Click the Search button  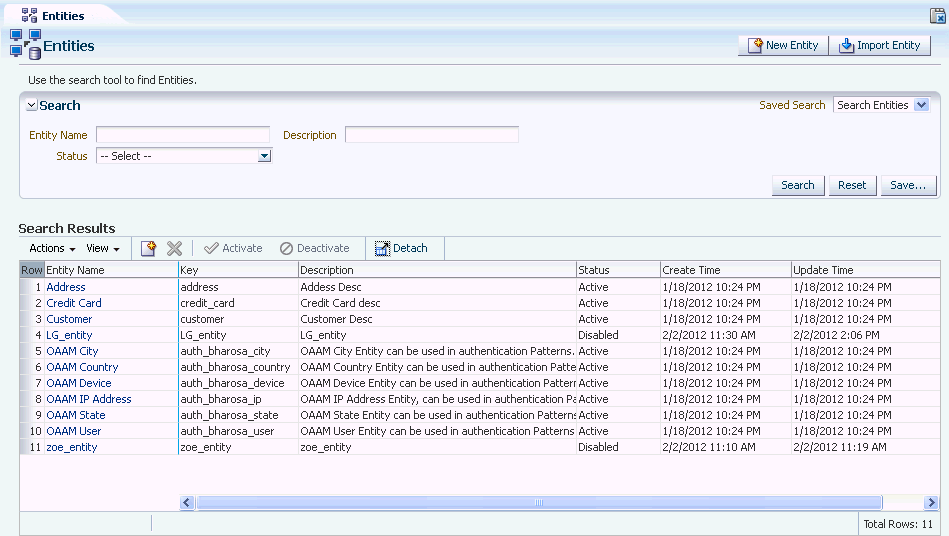pos(798,185)
